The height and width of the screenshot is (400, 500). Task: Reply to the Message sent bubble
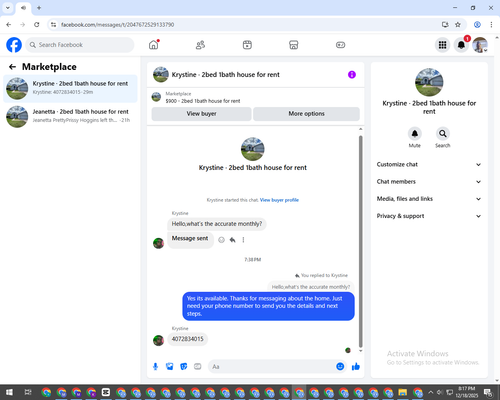pyautogui.click(x=233, y=240)
